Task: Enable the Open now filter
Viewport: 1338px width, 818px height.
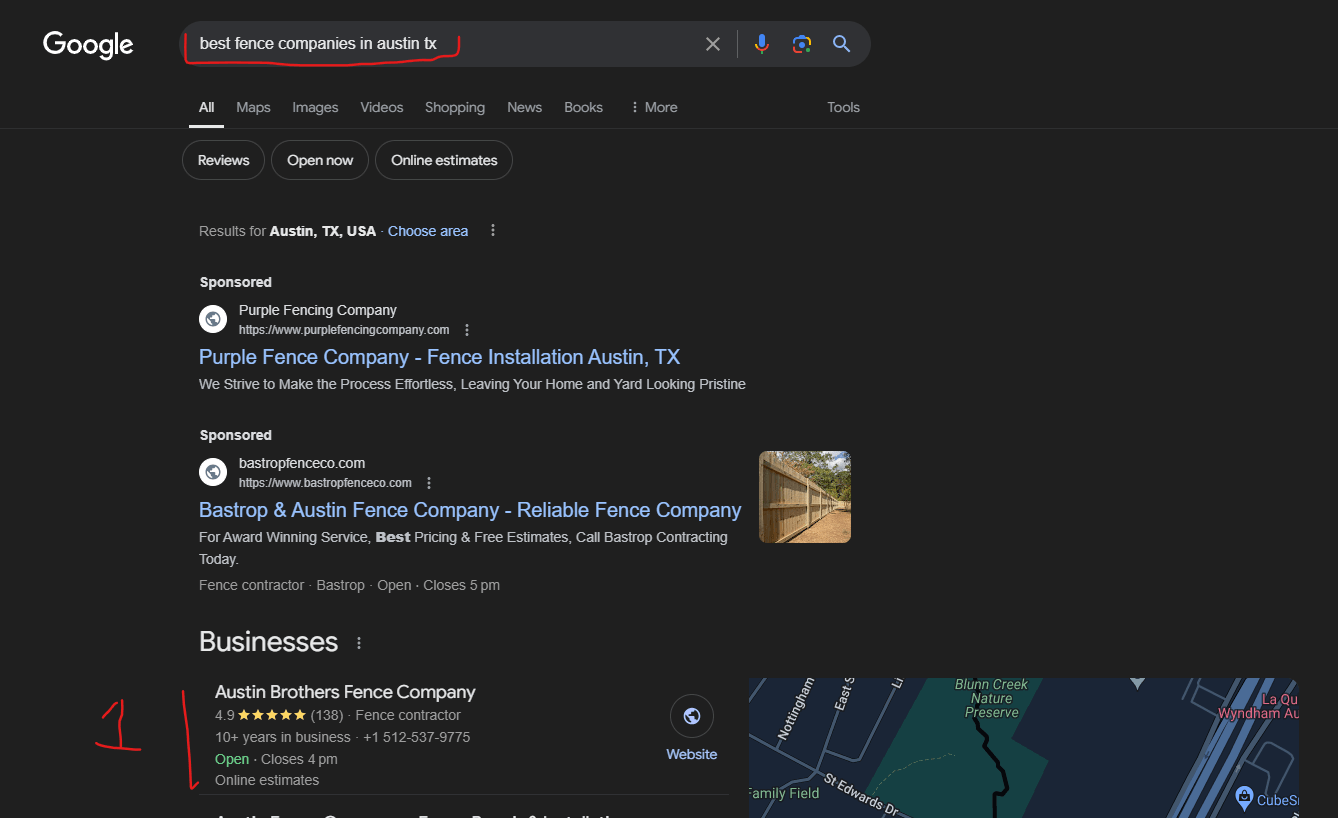Action: coord(320,160)
